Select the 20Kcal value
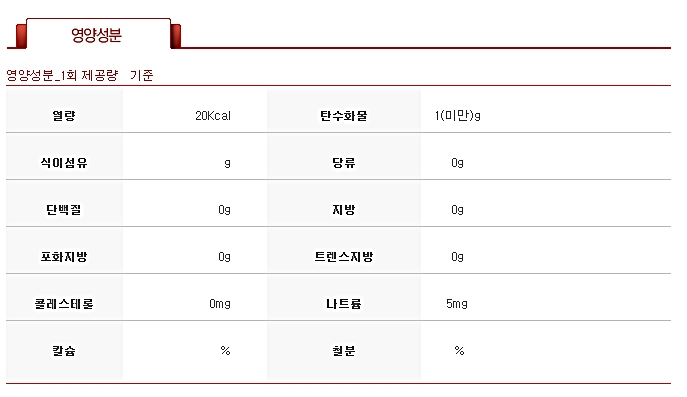 click(213, 116)
